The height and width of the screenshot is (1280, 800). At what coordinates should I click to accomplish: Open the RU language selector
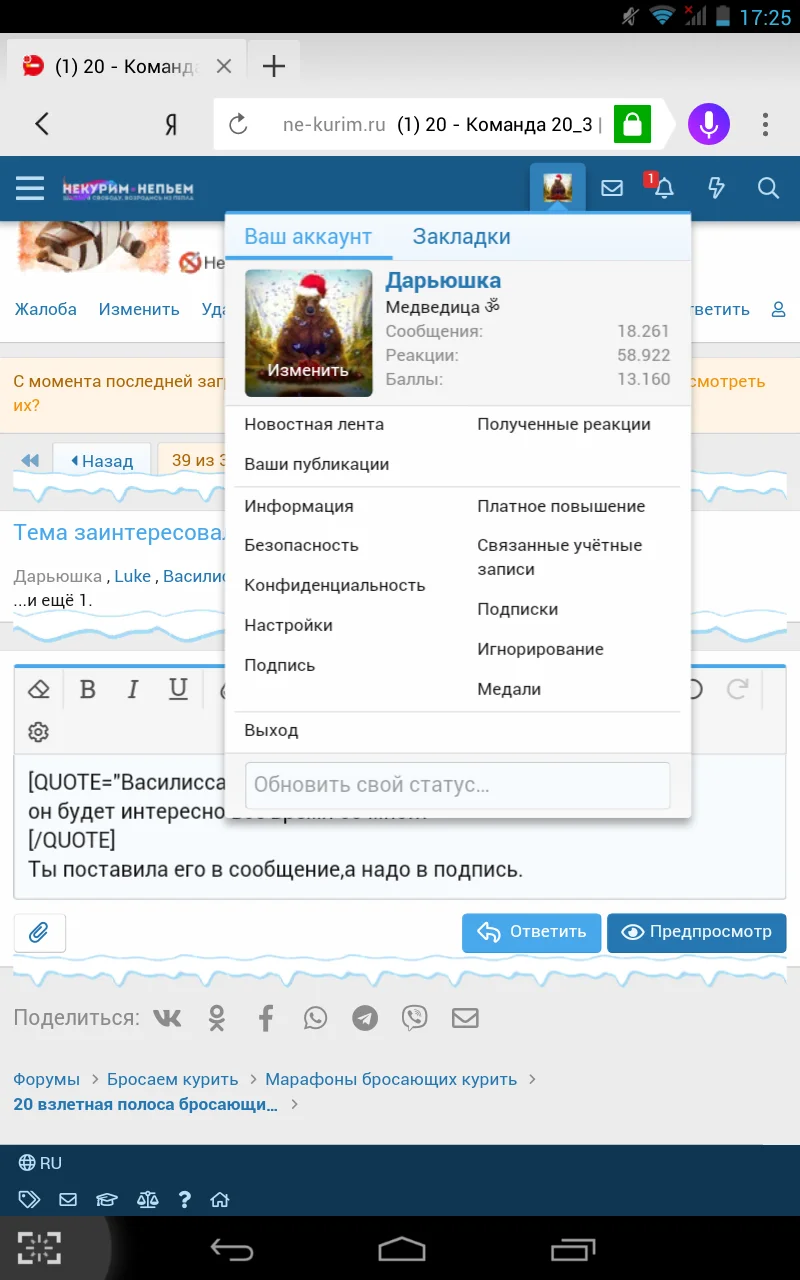(41, 1163)
